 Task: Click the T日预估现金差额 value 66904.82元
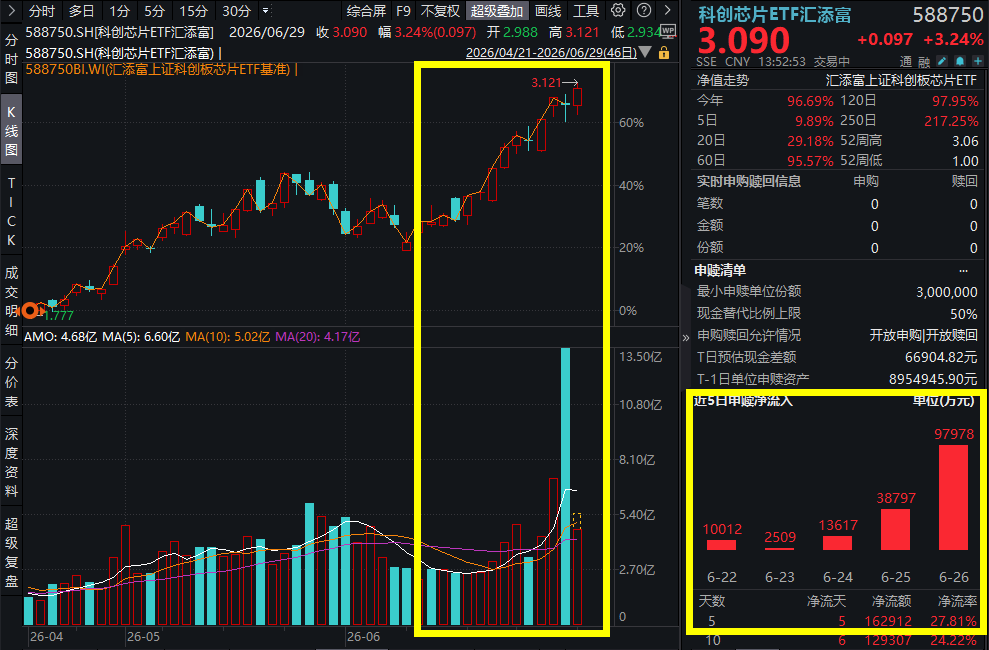[x=941, y=357]
